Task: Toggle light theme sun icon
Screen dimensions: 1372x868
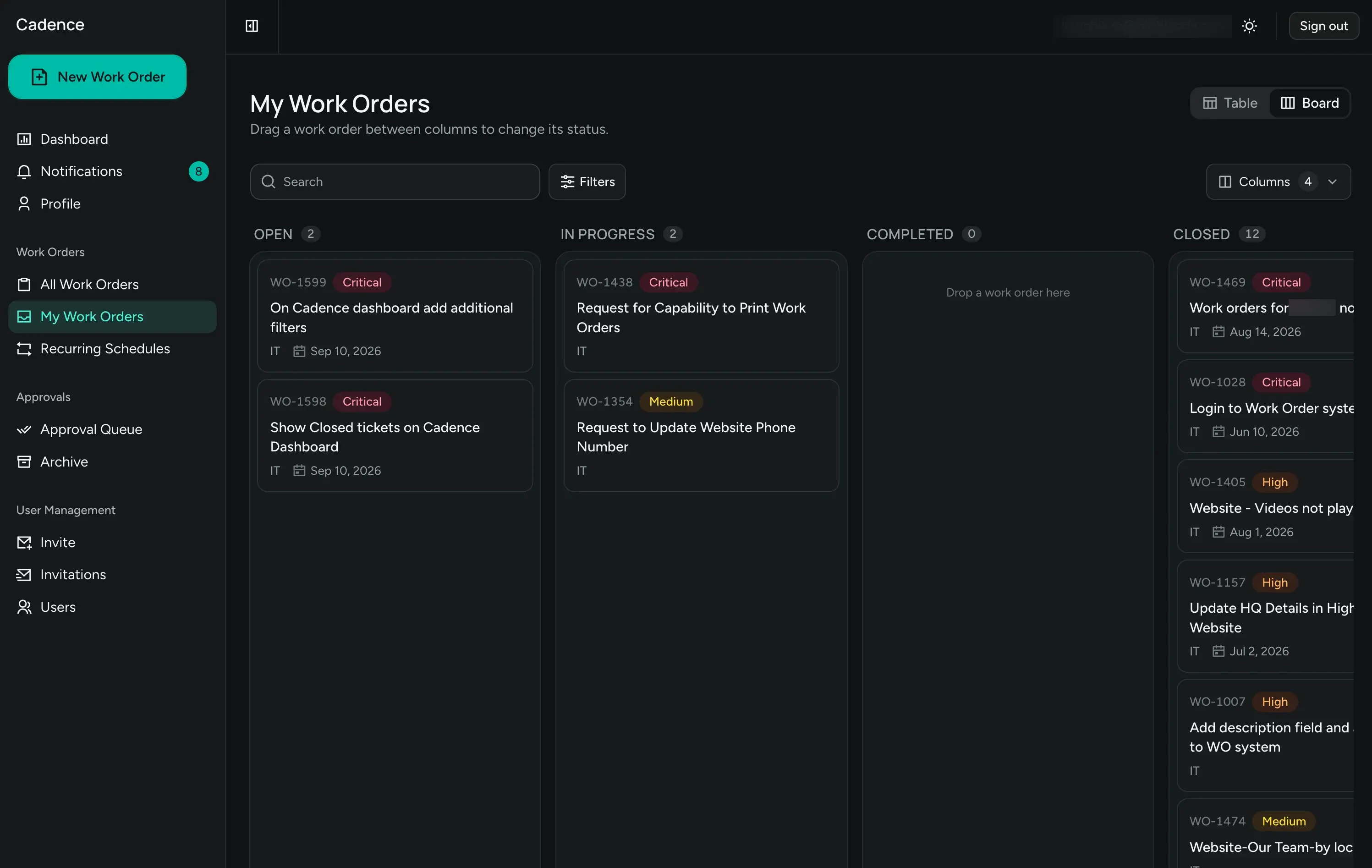Action: pyautogui.click(x=1250, y=26)
